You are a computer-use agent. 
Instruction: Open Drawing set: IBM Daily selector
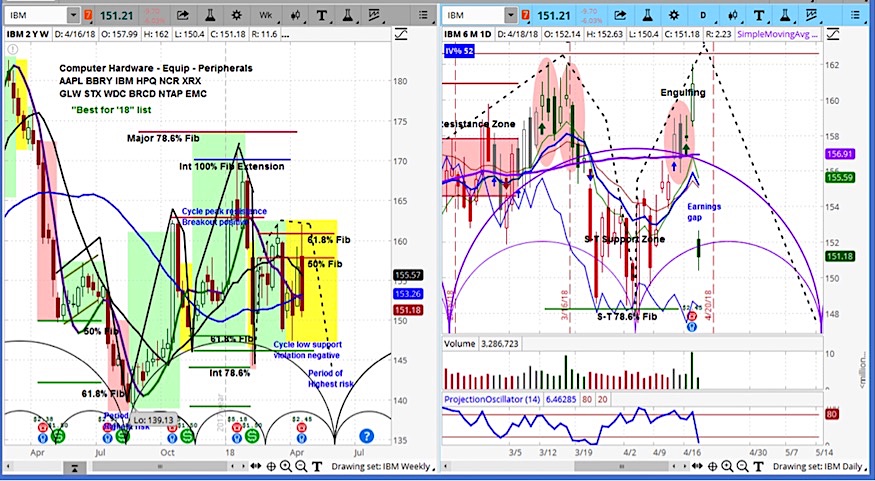point(820,466)
